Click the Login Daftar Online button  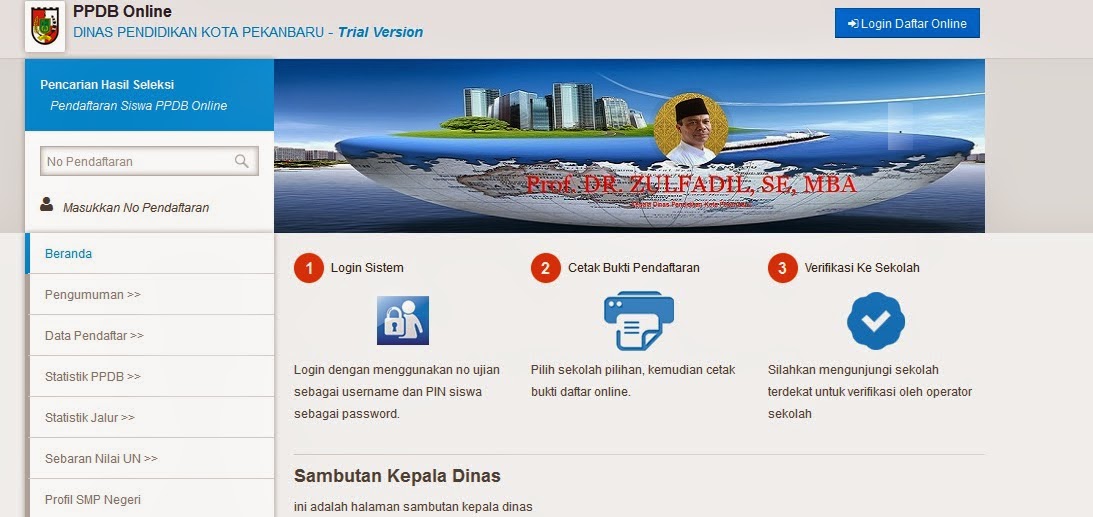907,23
